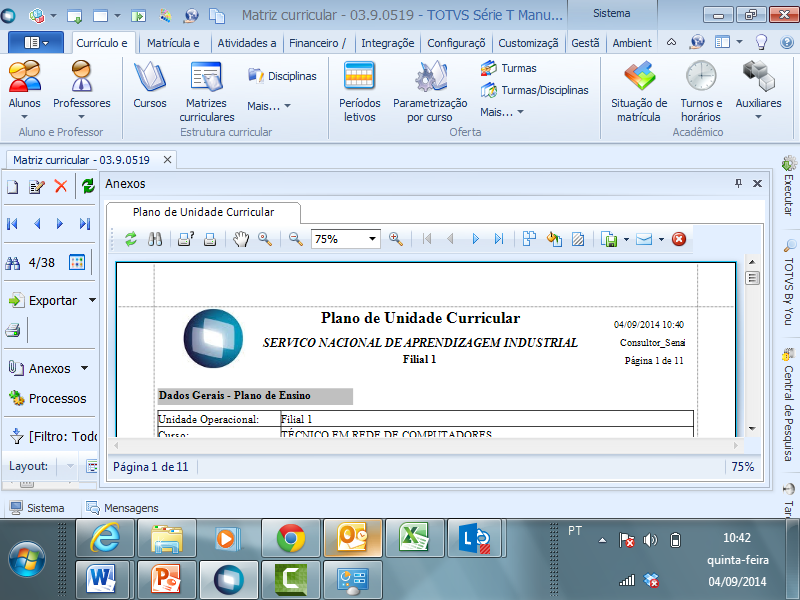
Task: Click the multiple pages view icon
Action: [530, 239]
